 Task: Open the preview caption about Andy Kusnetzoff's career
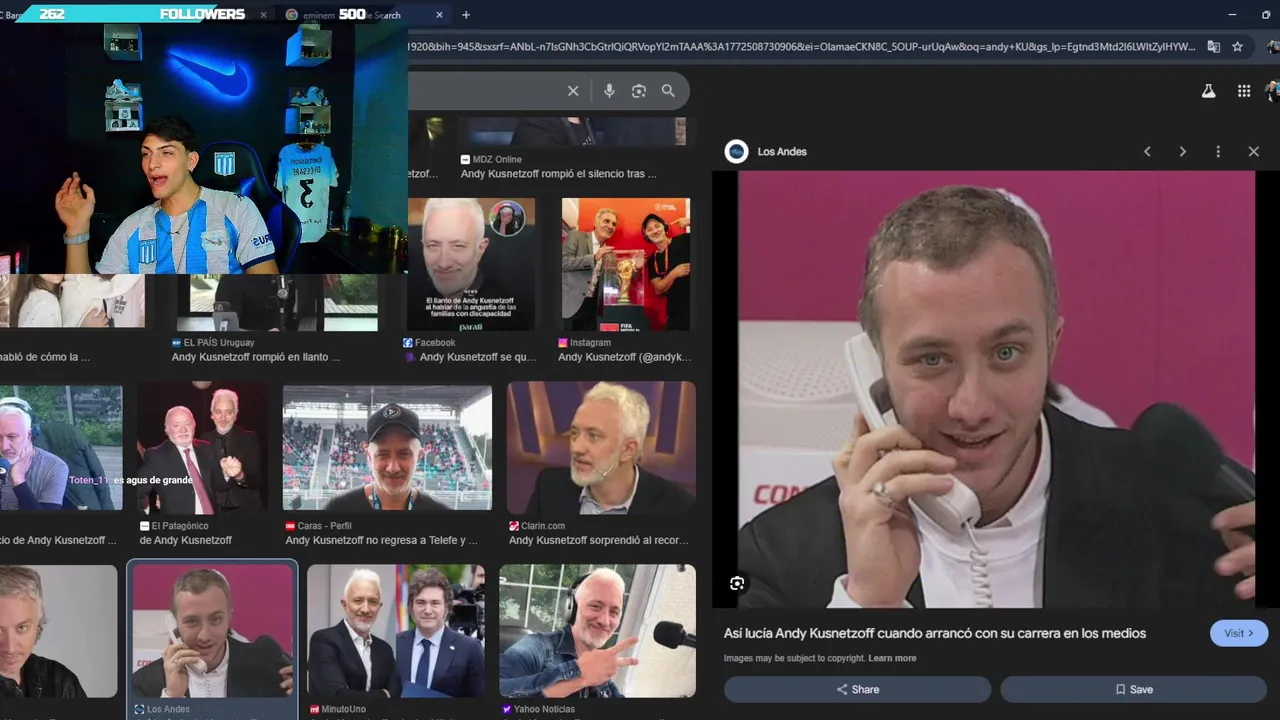tap(935, 633)
